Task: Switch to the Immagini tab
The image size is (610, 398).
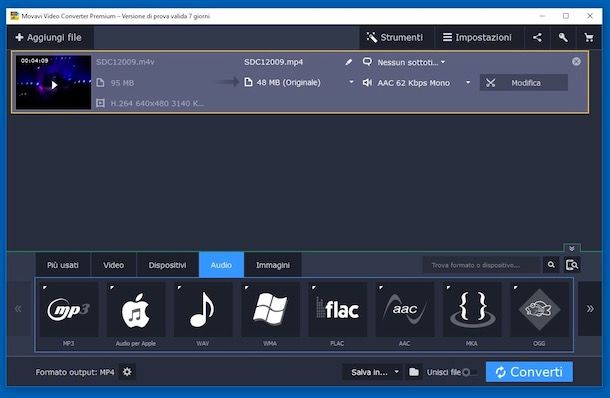Action: point(273,265)
